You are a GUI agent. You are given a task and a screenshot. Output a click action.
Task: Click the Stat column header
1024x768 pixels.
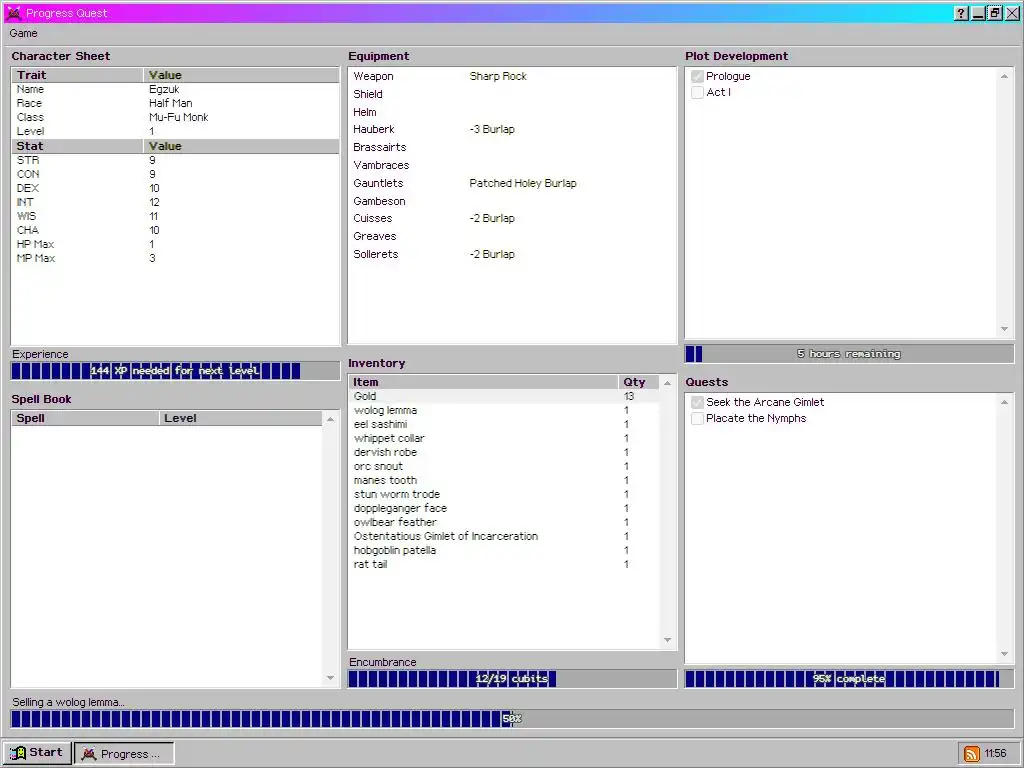pos(77,146)
